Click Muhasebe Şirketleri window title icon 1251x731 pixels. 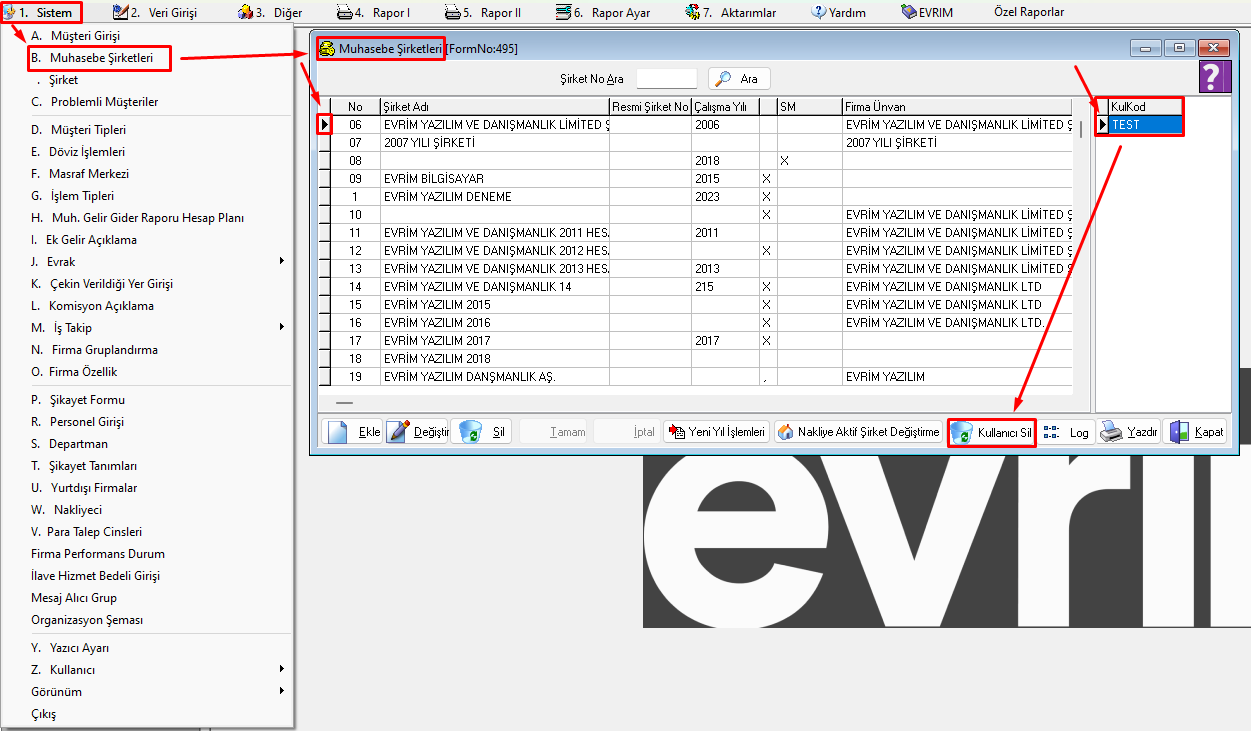tap(327, 48)
